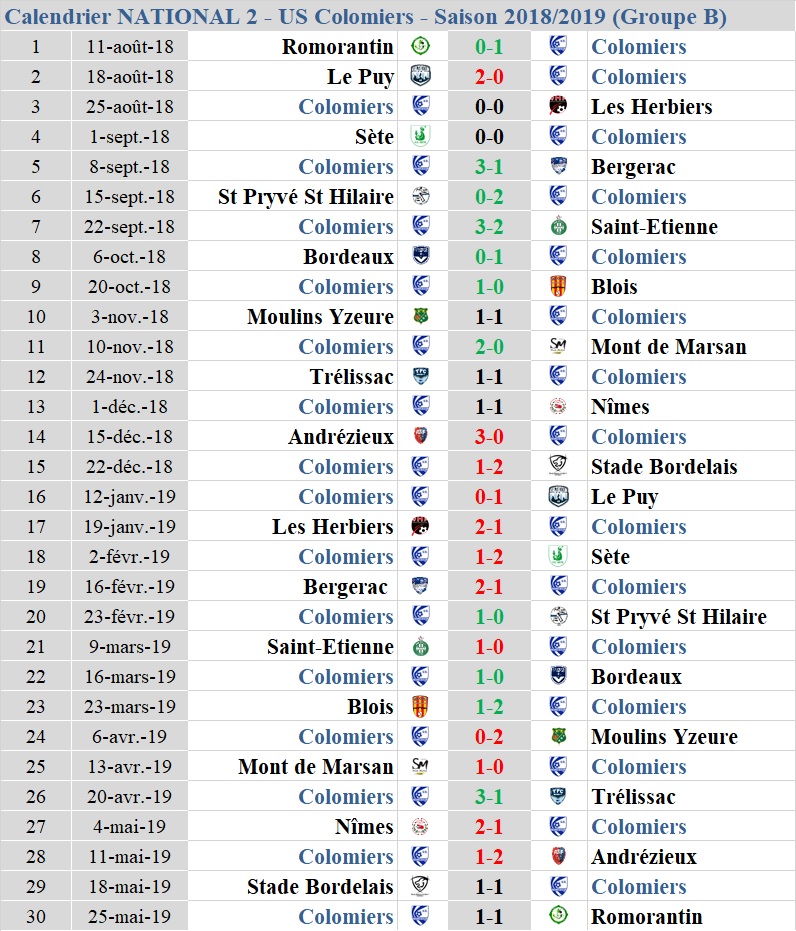Click the Trélissac crest in matchday 26

point(558,796)
